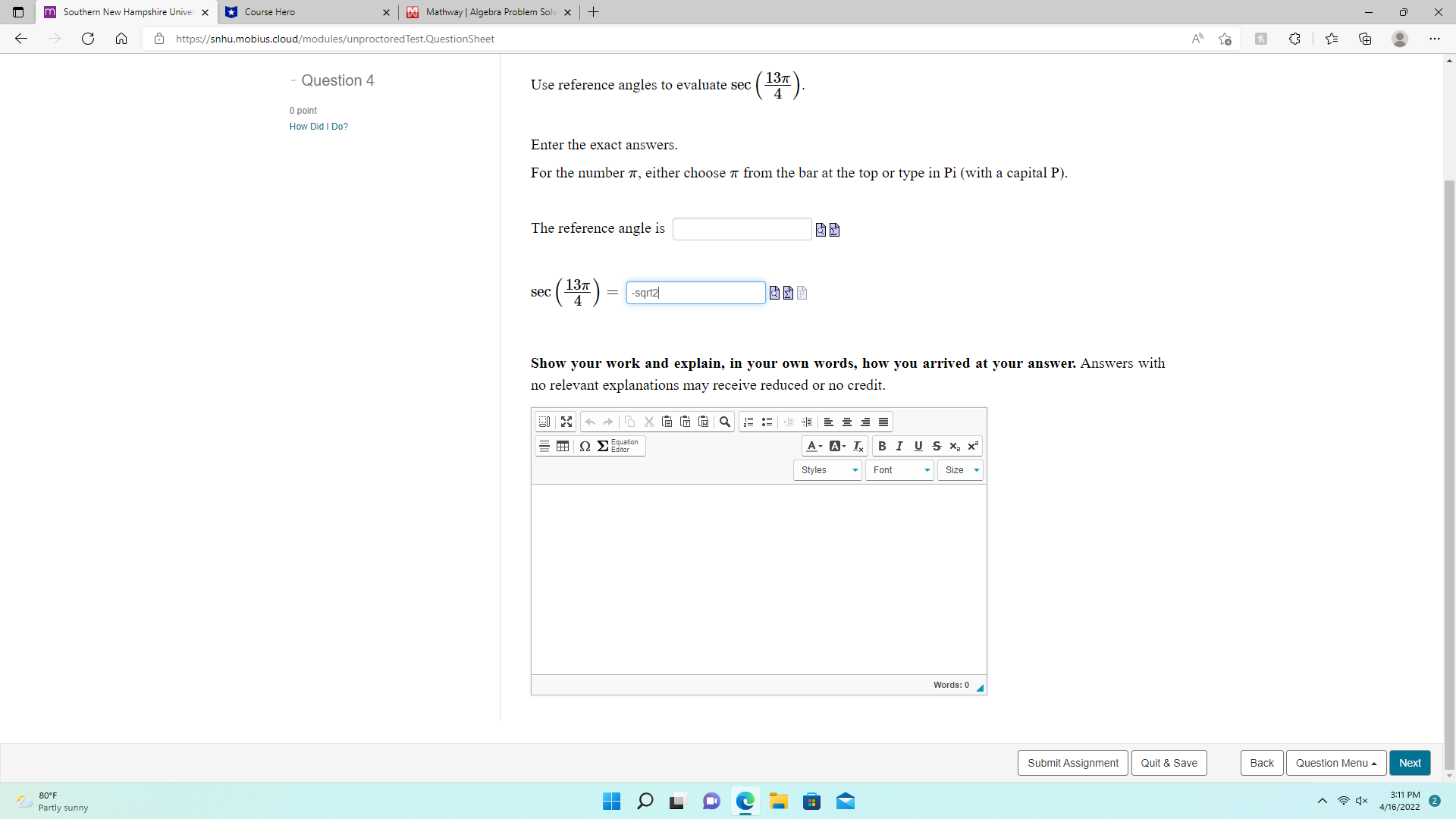Image resolution: width=1456 pixels, height=819 pixels.
Task: Click inside the reference angle input field
Action: click(x=742, y=228)
